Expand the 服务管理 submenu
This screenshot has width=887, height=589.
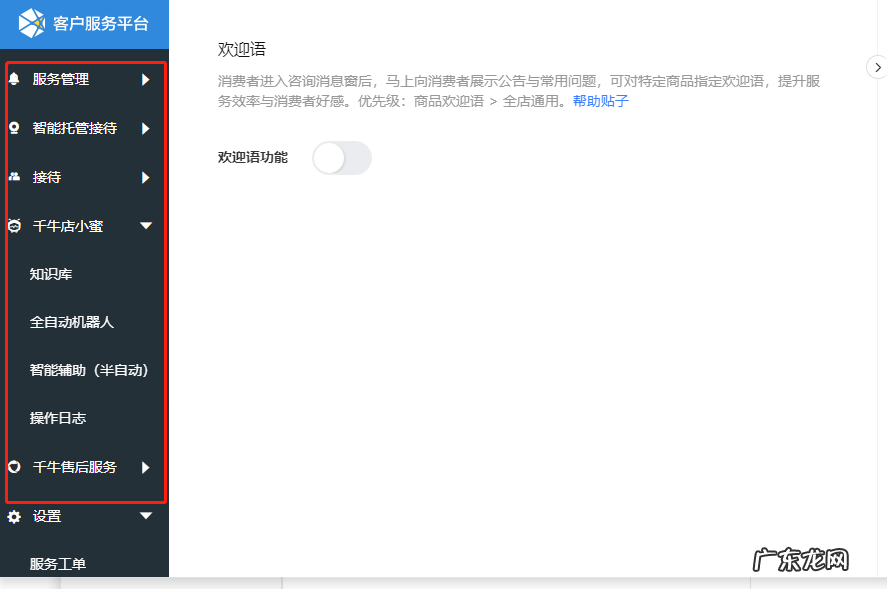[x=146, y=79]
